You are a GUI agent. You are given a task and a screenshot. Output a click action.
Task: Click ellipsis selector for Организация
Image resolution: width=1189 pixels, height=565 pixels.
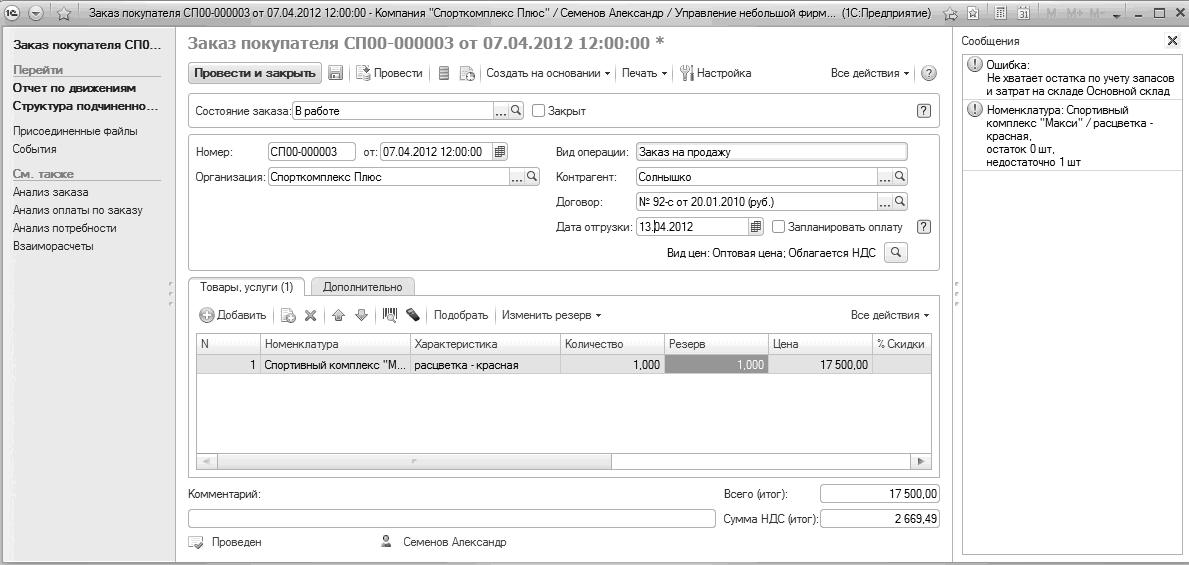[x=516, y=177]
